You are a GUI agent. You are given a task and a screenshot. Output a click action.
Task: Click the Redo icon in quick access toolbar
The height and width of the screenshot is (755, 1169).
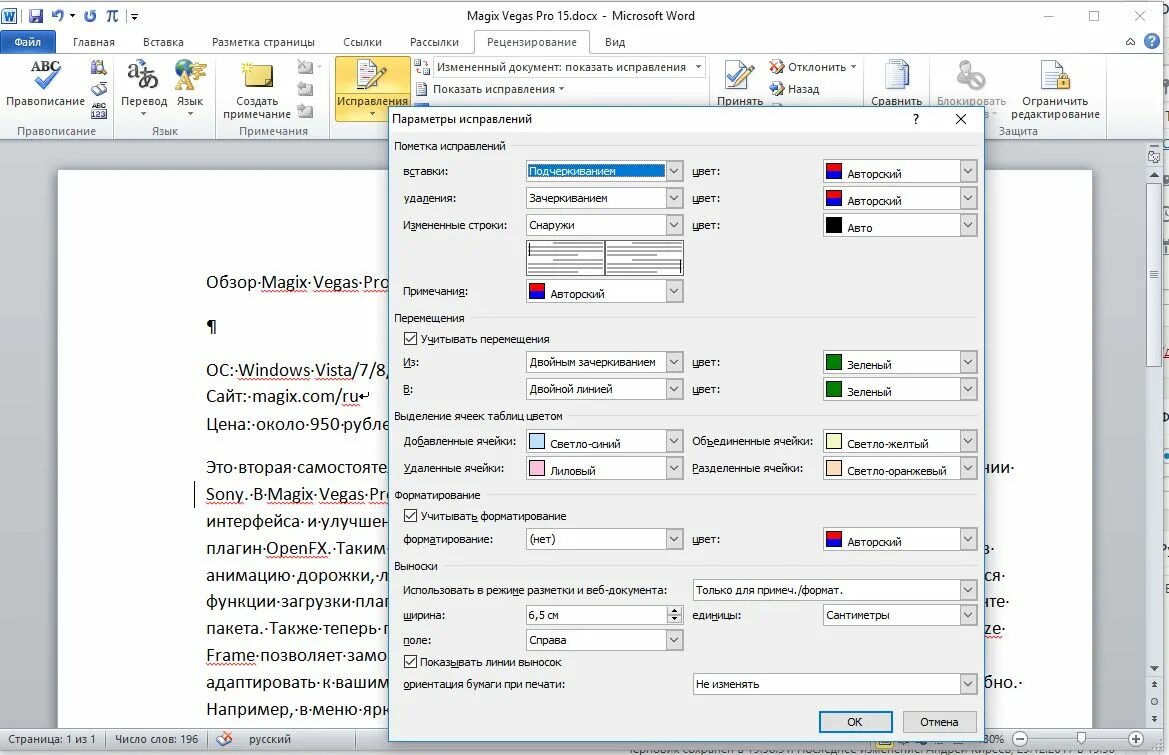pyautogui.click(x=90, y=16)
